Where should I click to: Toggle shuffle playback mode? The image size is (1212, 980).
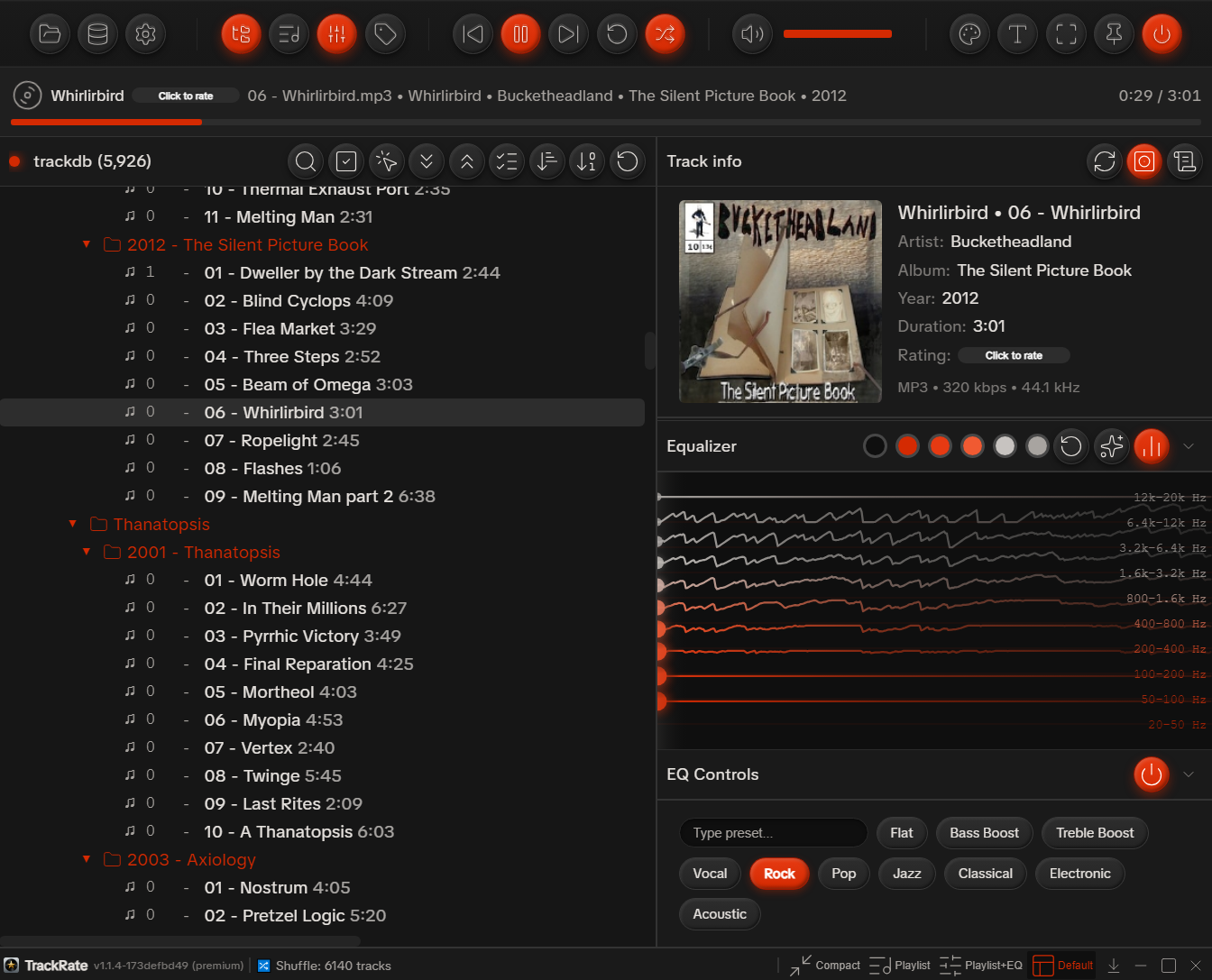pyautogui.click(x=665, y=34)
